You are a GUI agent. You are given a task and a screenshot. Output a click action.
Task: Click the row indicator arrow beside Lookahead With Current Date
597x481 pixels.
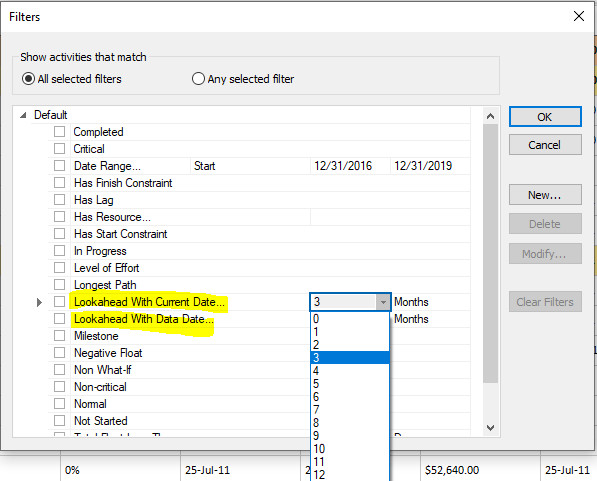(x=39, y=302)
